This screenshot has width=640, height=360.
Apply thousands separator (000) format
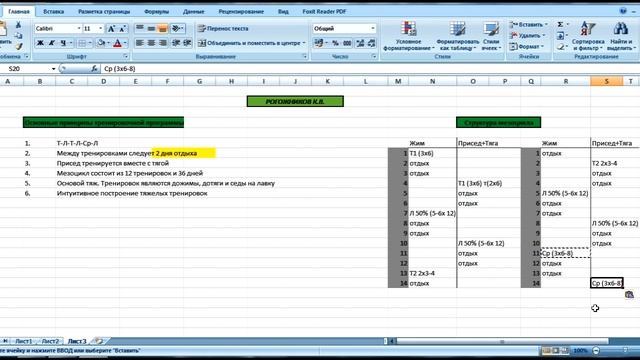coord(347,43)
